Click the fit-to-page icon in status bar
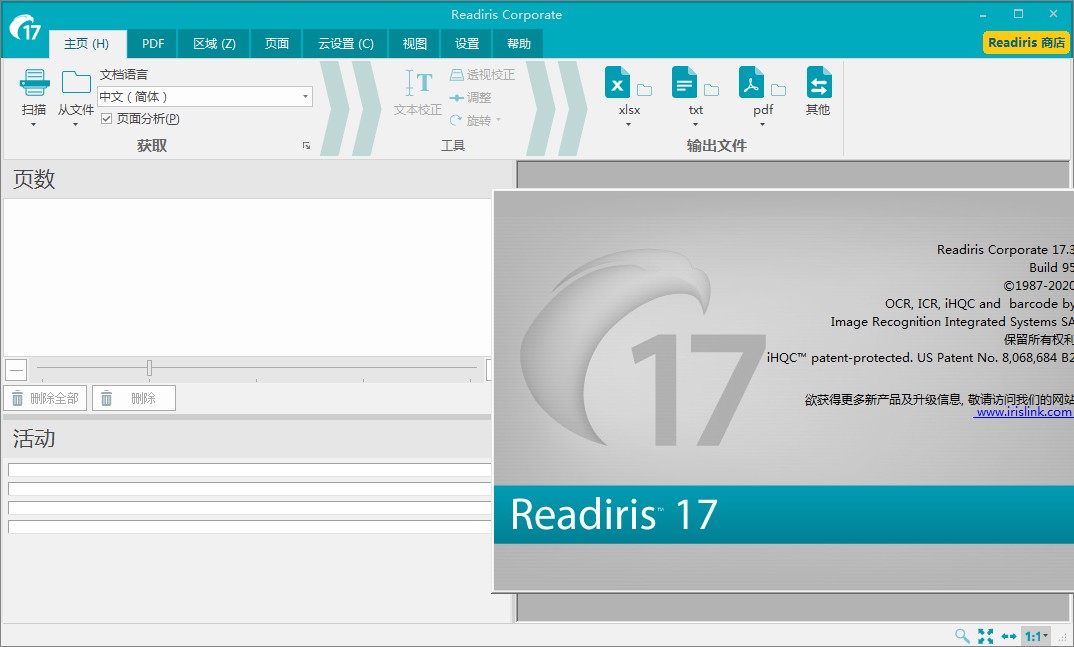This screenshot has height=647, width=1074. (986, 636)
